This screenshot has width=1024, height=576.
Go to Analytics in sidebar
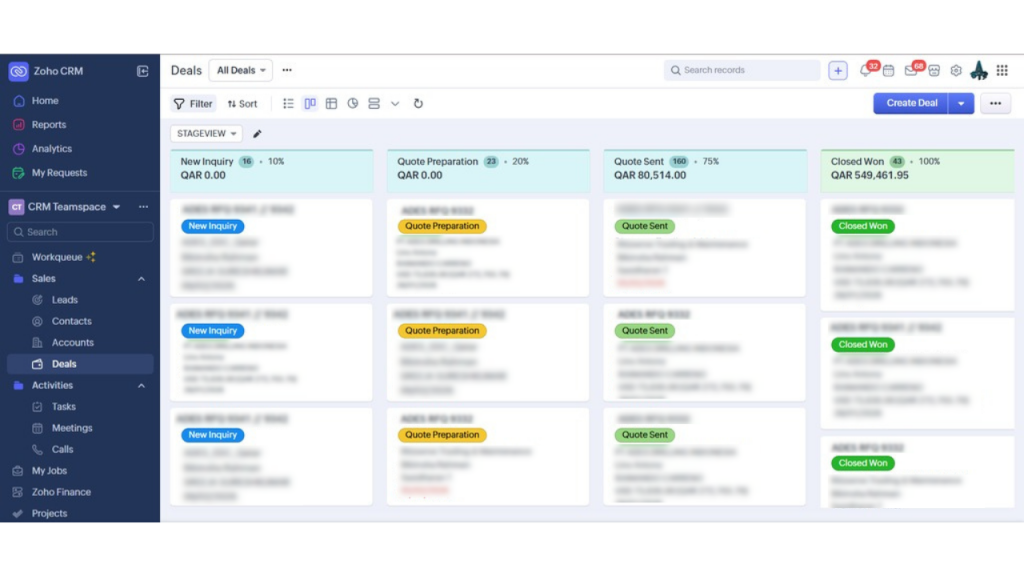52,149
